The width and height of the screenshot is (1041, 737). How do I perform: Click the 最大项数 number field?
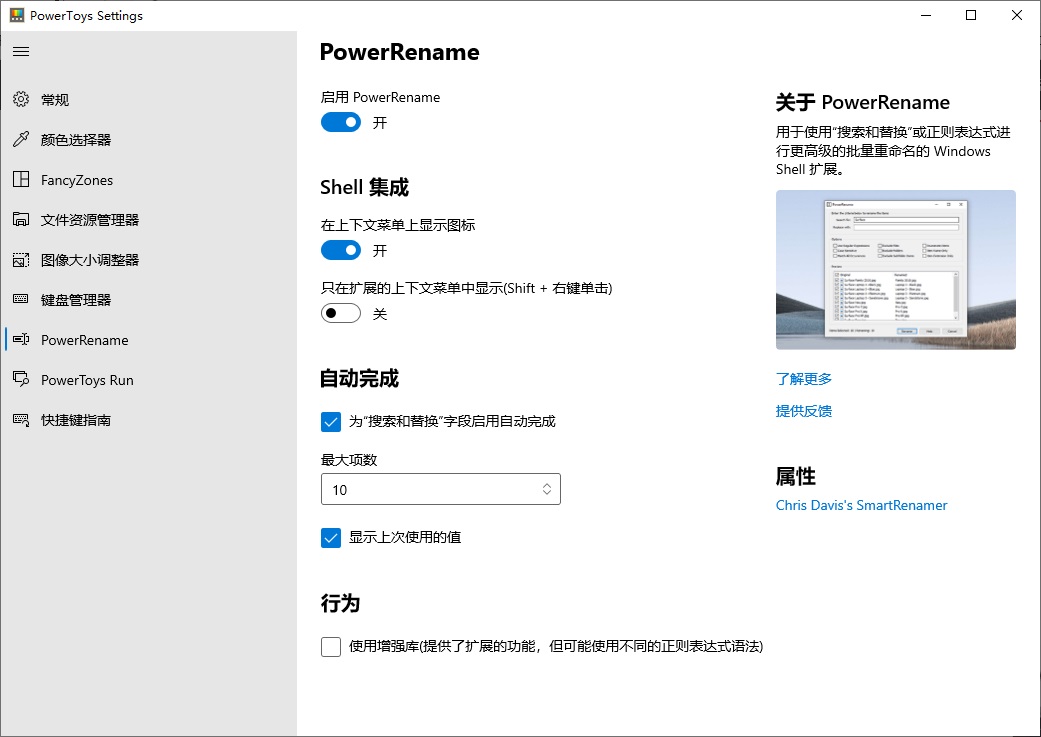pyautogui.click(x=441, y=489)
